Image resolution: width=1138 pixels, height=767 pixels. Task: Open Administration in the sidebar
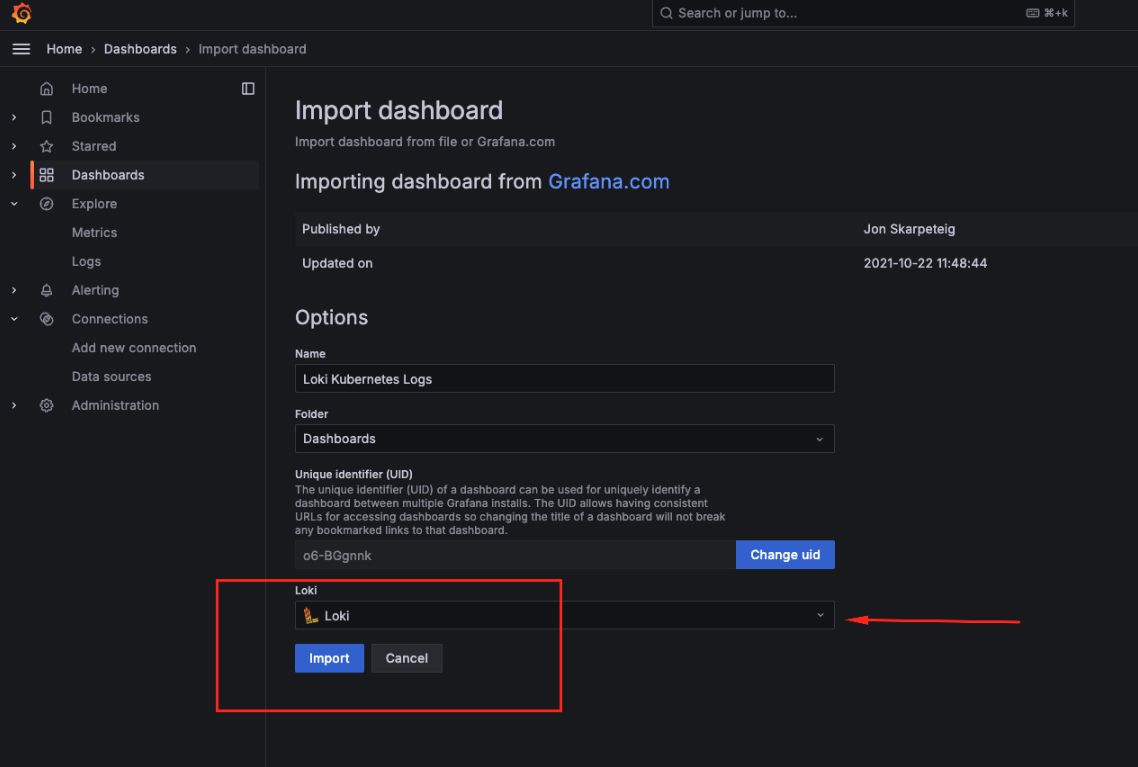[115, 406]
